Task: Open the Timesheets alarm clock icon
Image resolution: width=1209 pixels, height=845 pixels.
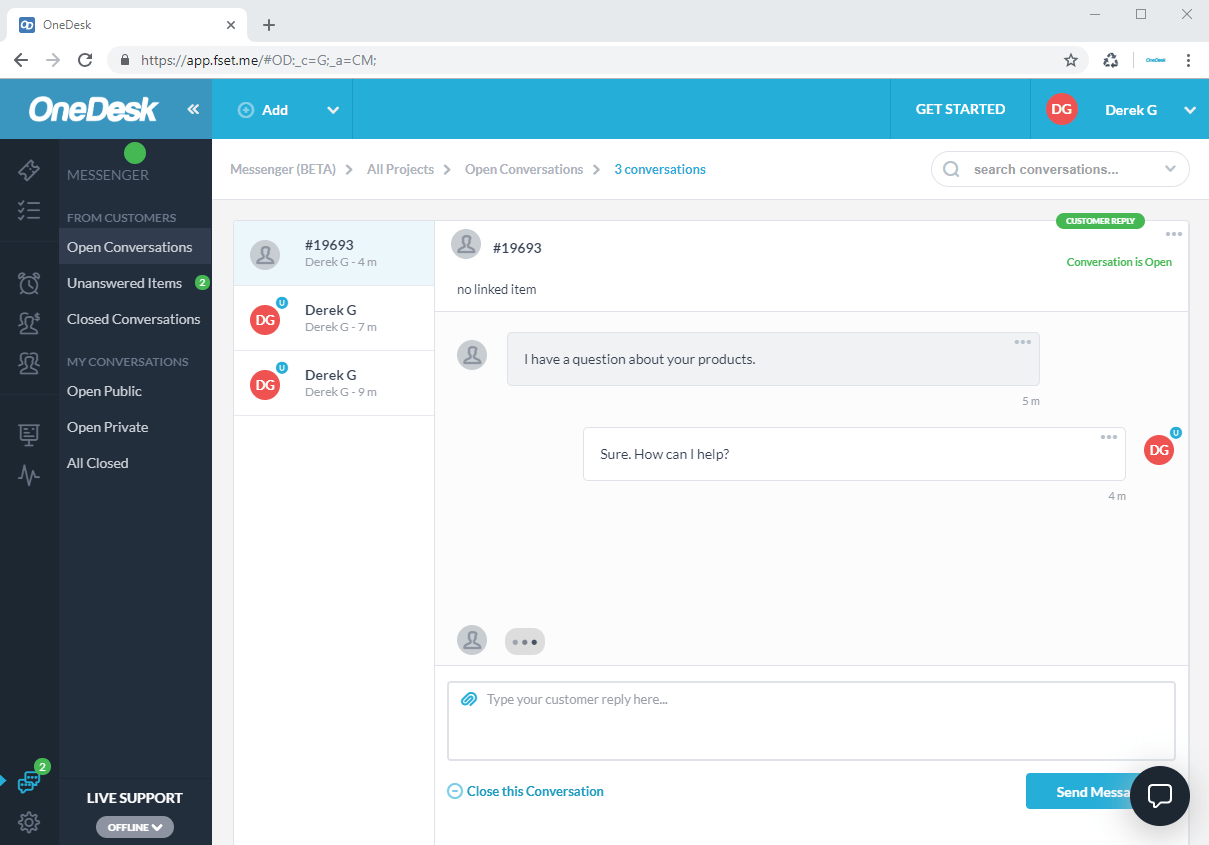Action: tap(29, 283)
